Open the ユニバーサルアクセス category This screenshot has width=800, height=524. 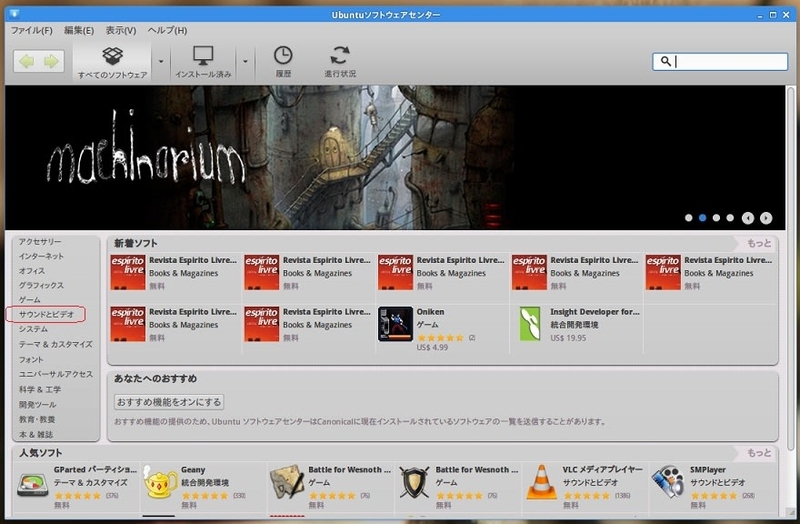click(56, 374)
